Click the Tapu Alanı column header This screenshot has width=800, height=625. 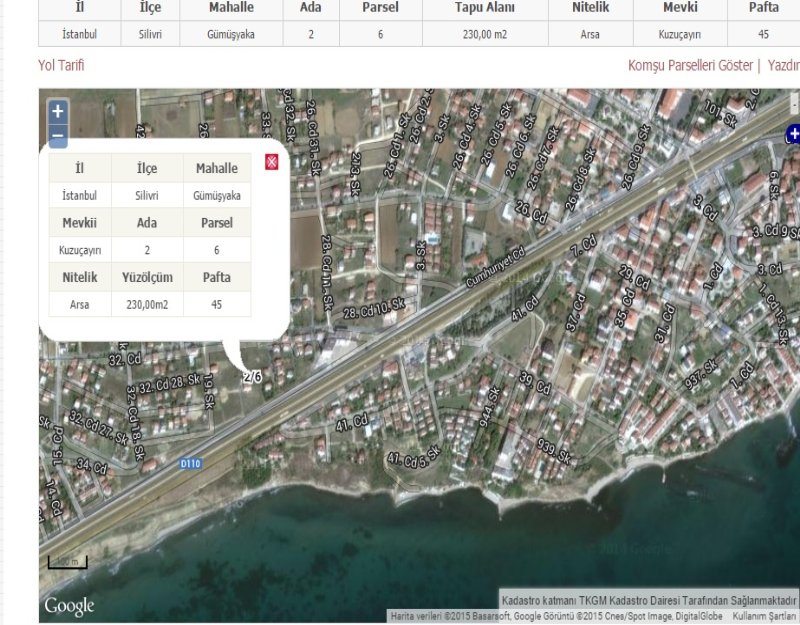[484, 8]
